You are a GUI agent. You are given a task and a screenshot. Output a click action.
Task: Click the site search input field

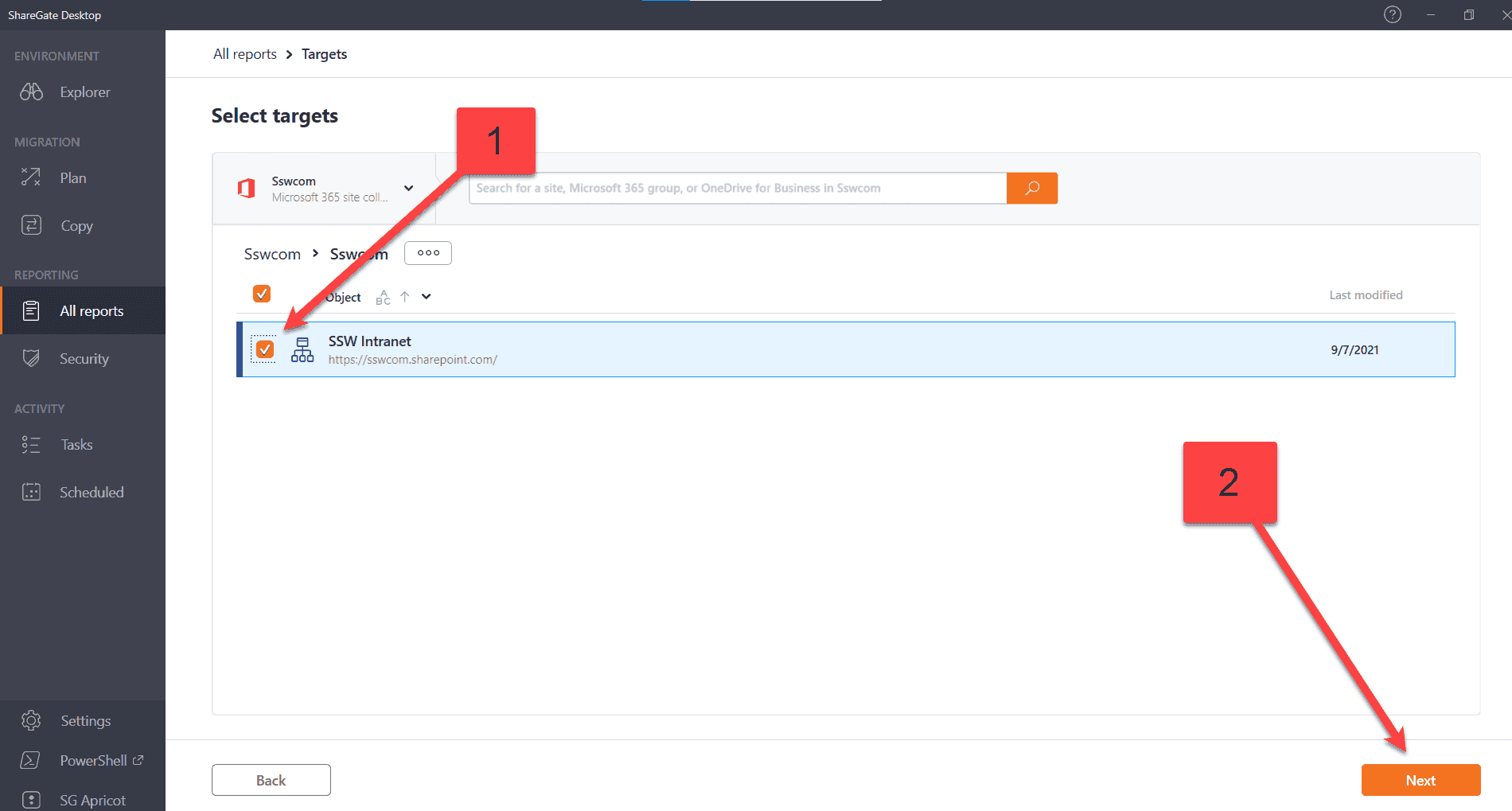(737, 189)
